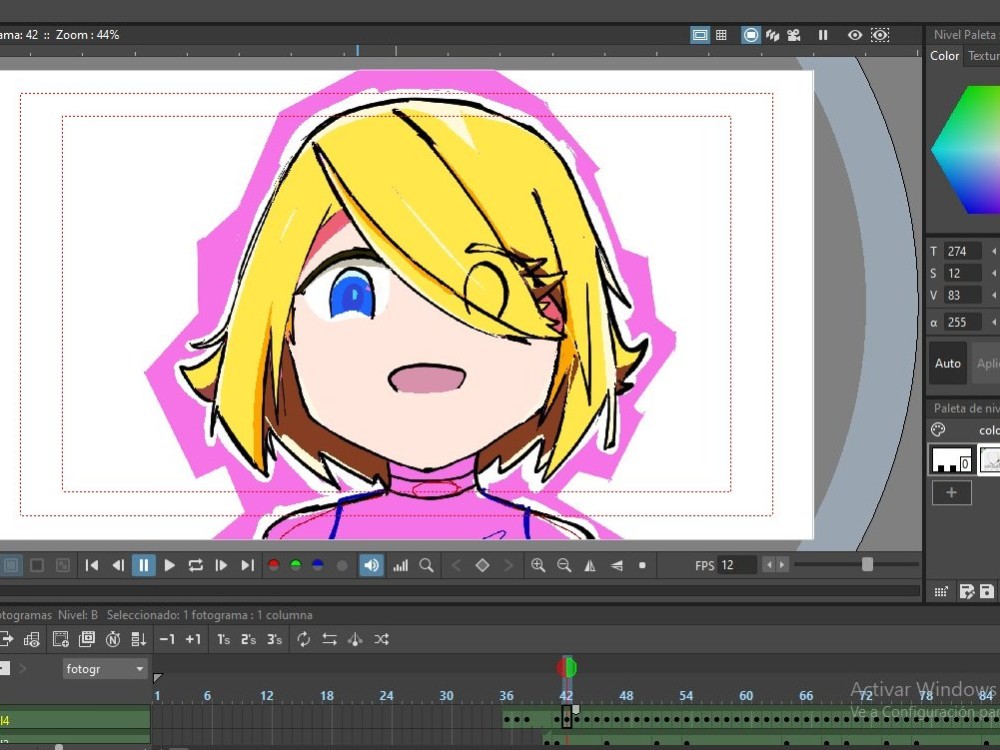The width and height of the screenshot is (1000, 750).
Task: Step to next frame
Action: click(x=221, y=566)
